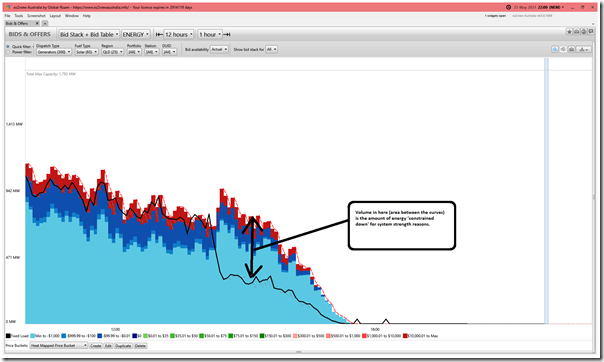The image size is (604, 362).
Task: Open the Station filter dropdown
Action: tap(152, 52)
